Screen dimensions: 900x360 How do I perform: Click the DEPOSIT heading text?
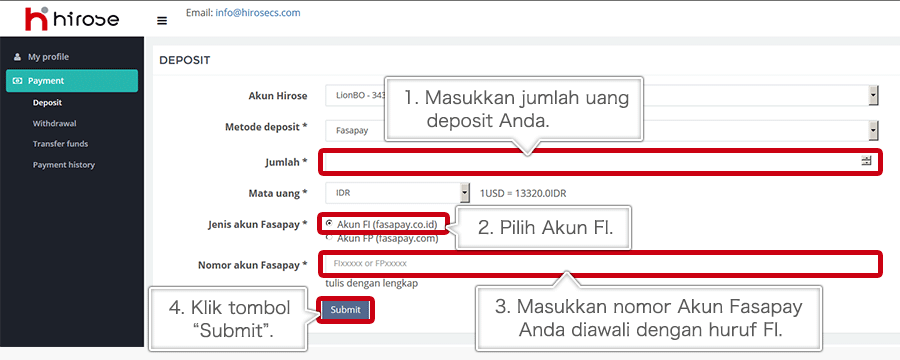point(185,60)
